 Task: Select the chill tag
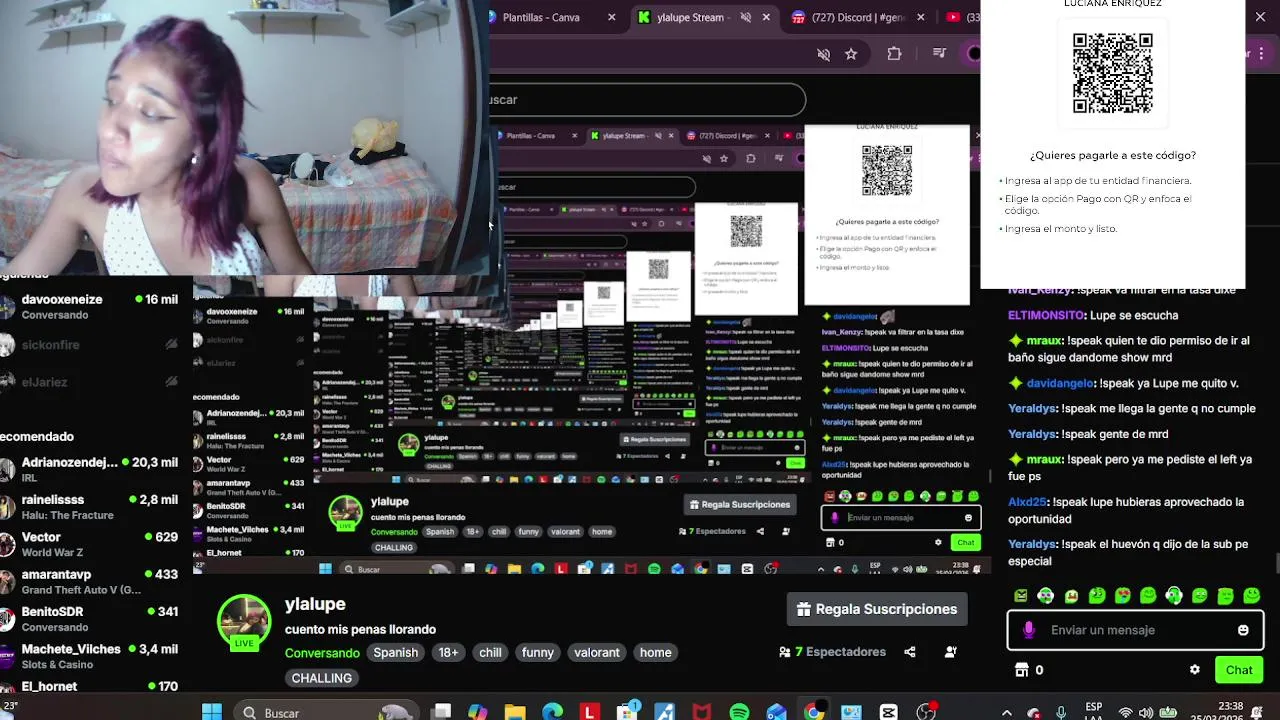490,652
